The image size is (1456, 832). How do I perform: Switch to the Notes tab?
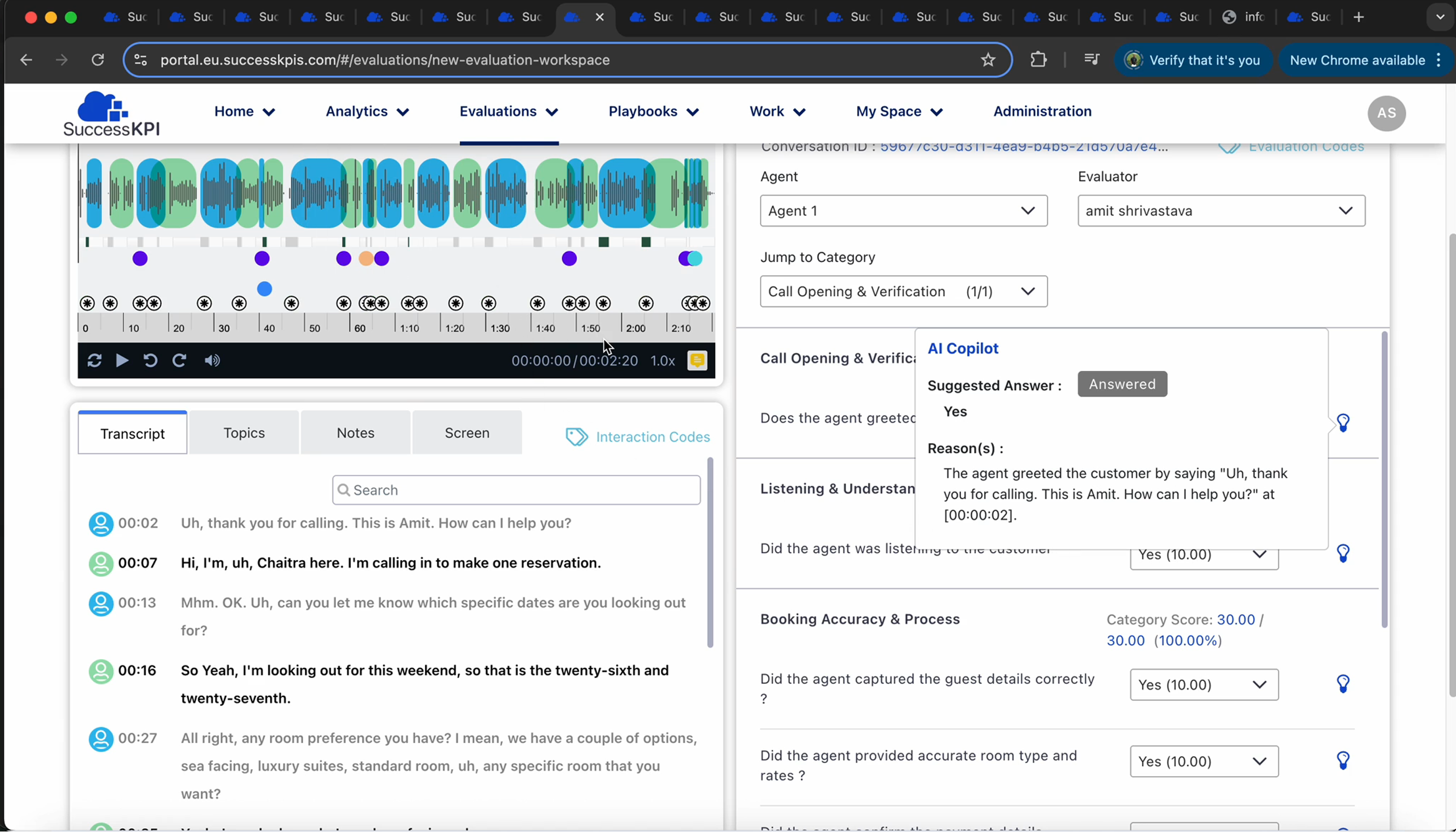356,433
